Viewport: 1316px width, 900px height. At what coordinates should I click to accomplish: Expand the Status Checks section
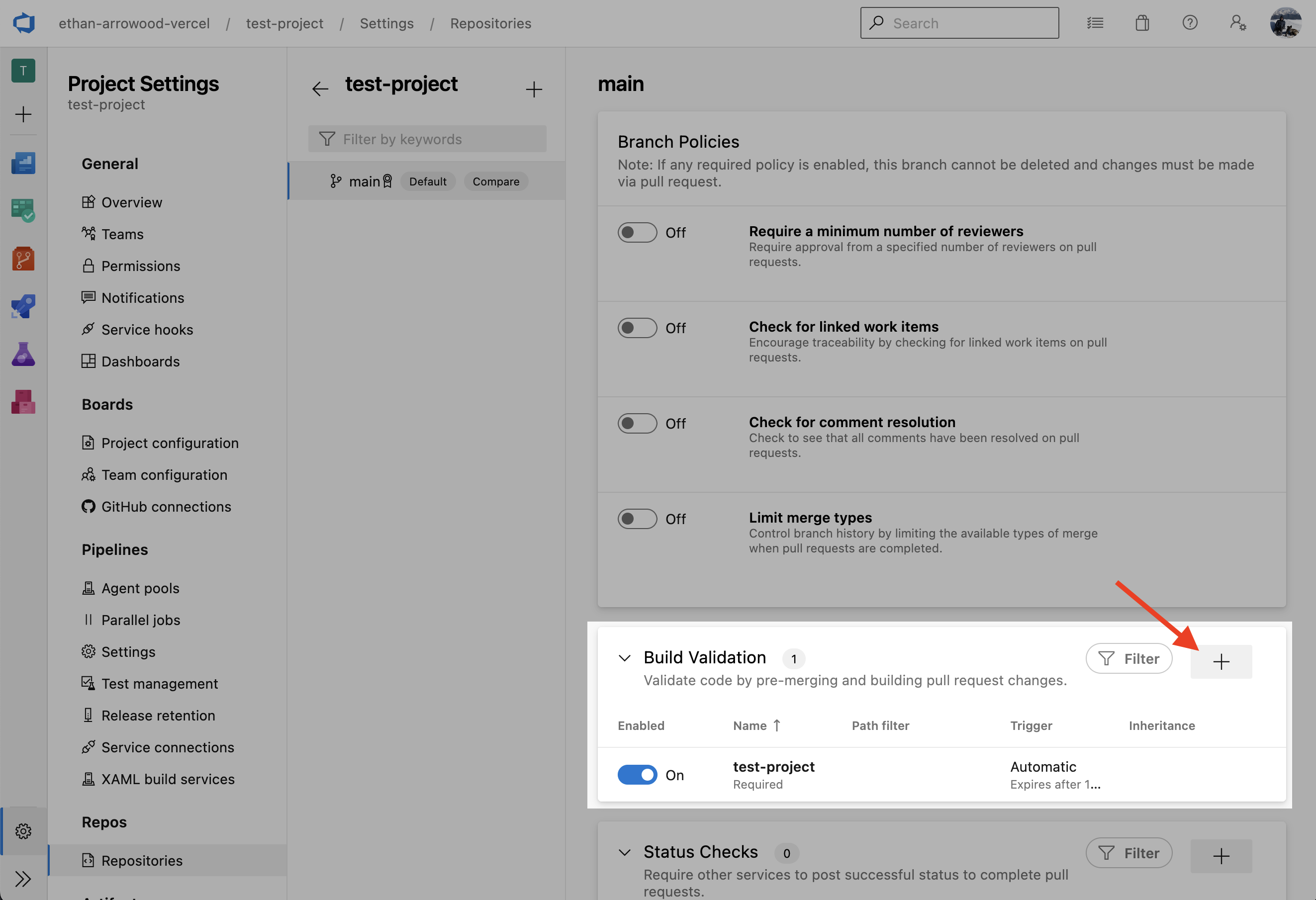(625, 852)
